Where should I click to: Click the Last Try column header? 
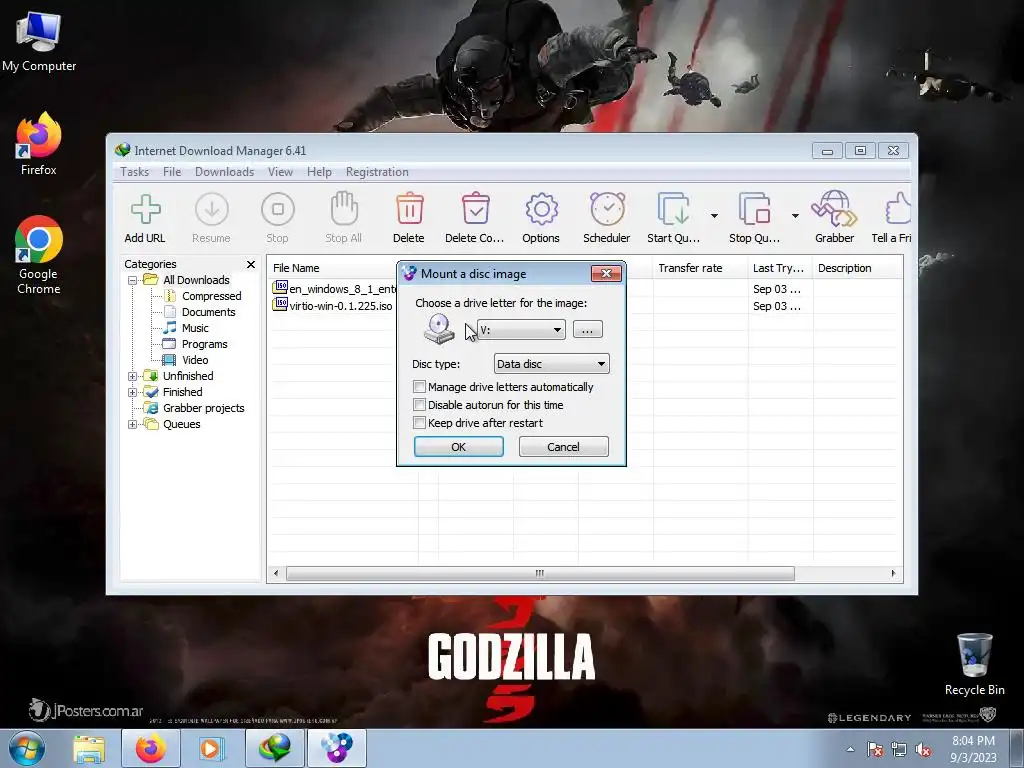pos(780,268)
